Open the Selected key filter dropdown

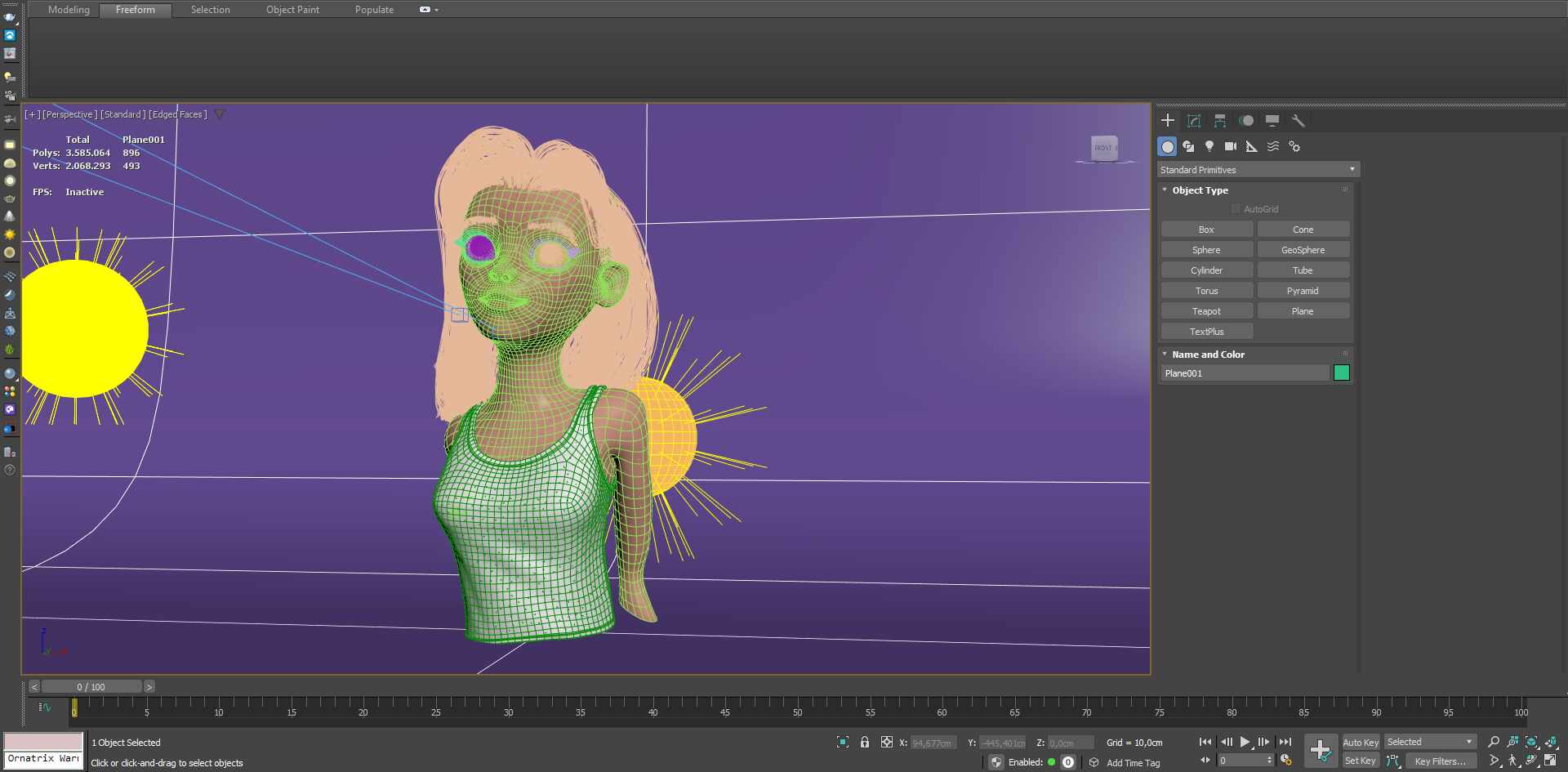[x=1430, y=742]
